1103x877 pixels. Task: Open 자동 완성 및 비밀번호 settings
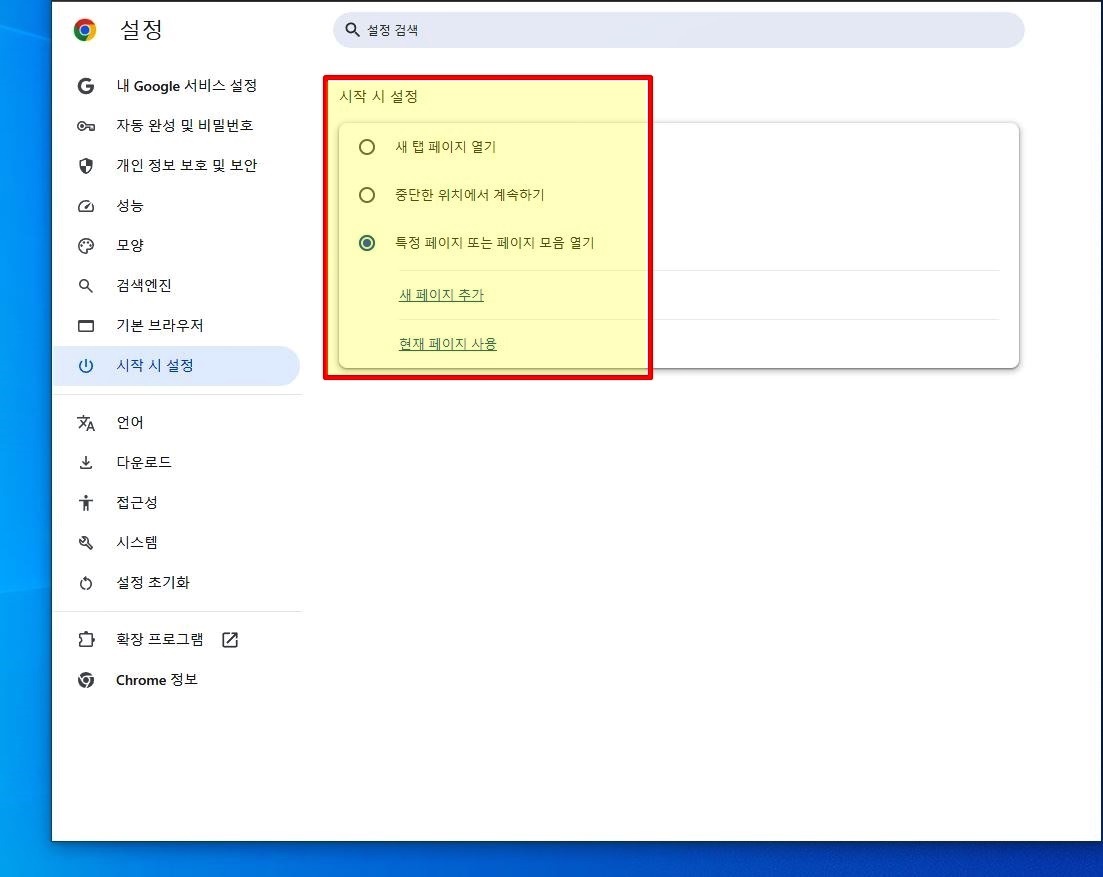(x=177, y=126)
